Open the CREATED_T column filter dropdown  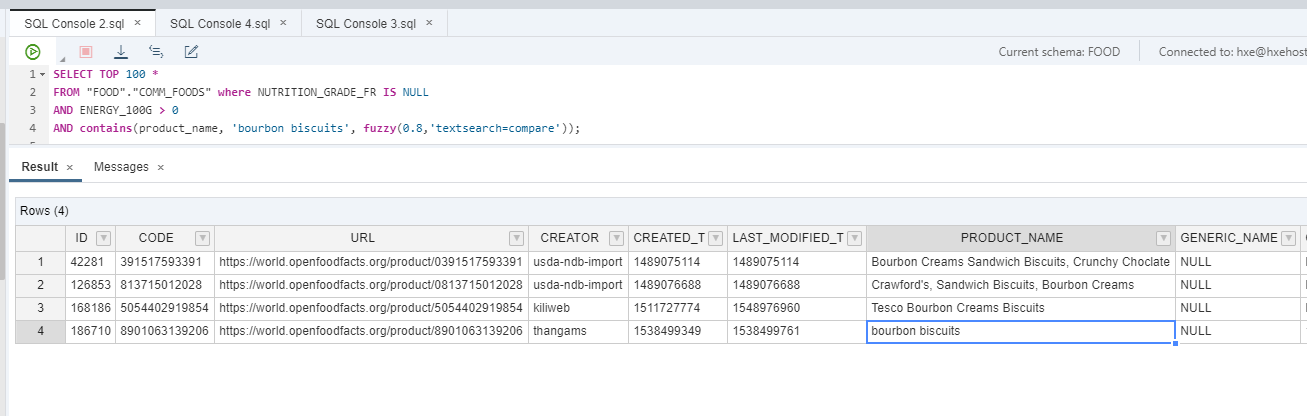click(x=715, y=238)
